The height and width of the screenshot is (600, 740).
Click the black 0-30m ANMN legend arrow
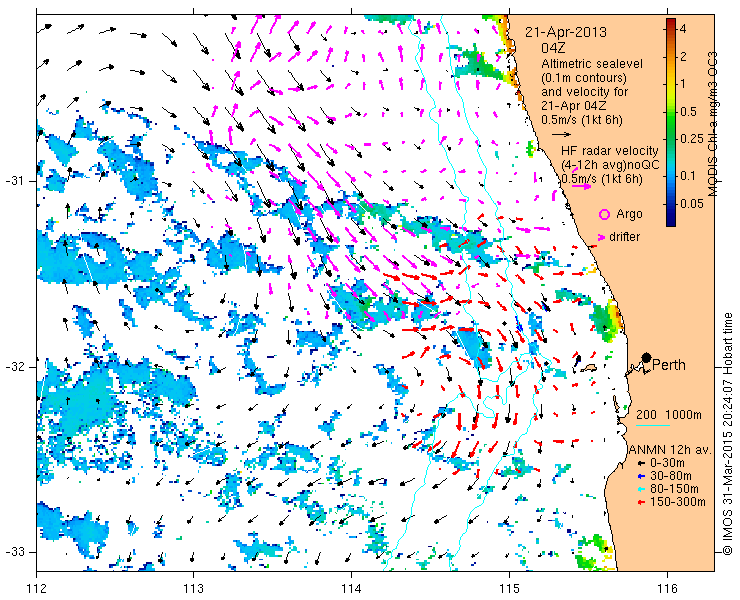(640, 463)
